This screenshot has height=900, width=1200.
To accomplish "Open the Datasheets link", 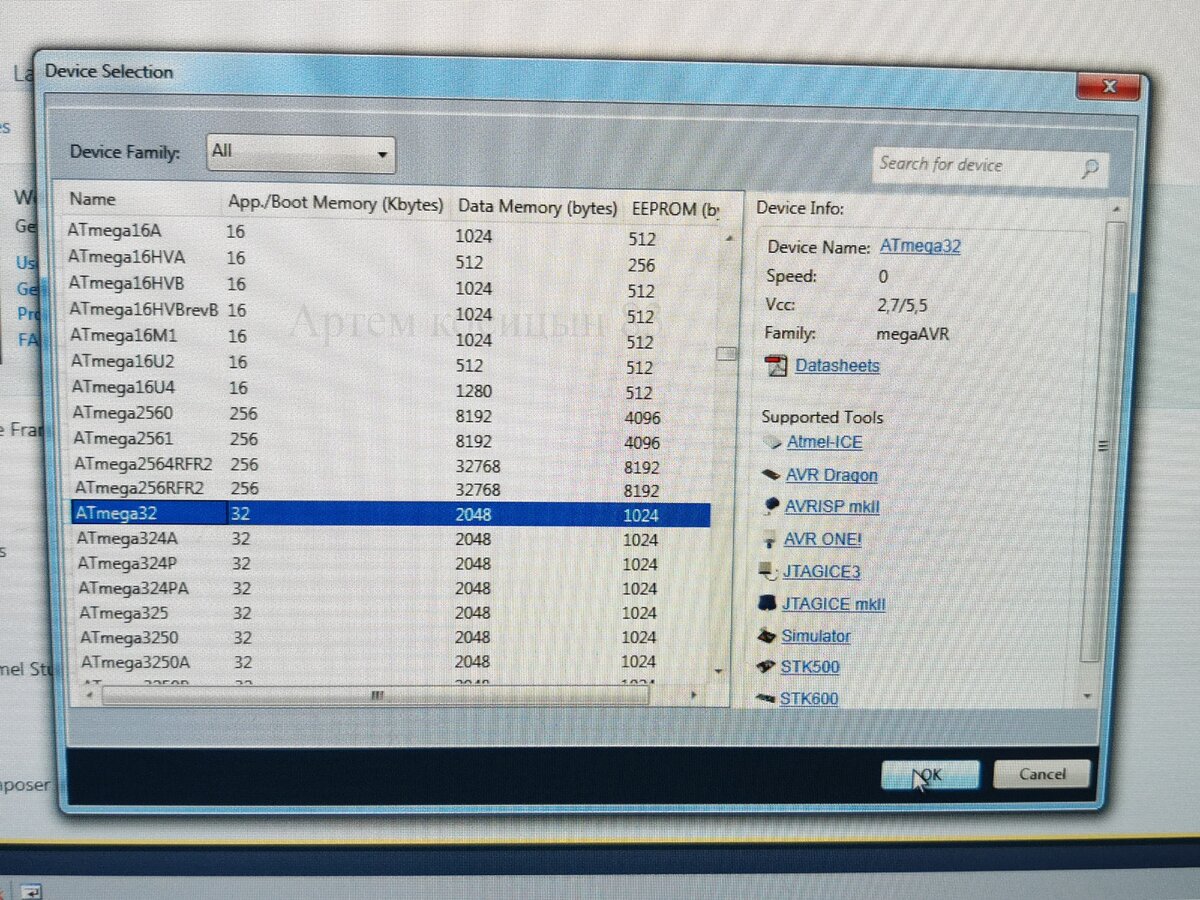I will 837,365.
